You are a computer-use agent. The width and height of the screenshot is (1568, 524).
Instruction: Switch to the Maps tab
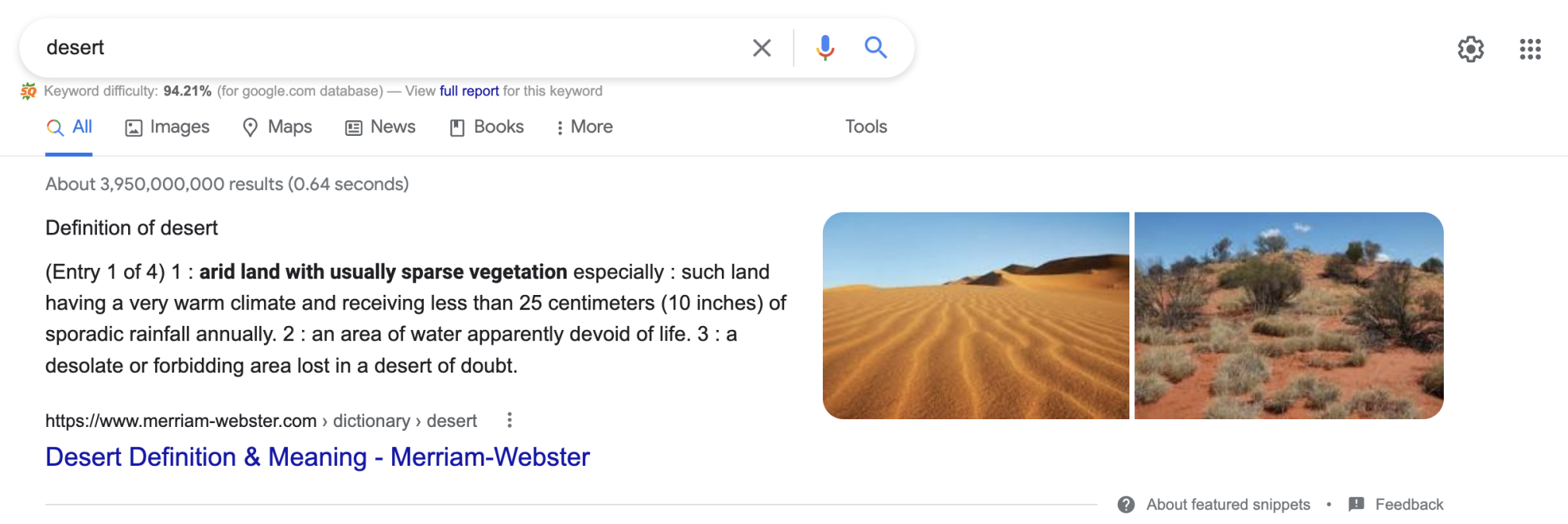pos(277,127)
